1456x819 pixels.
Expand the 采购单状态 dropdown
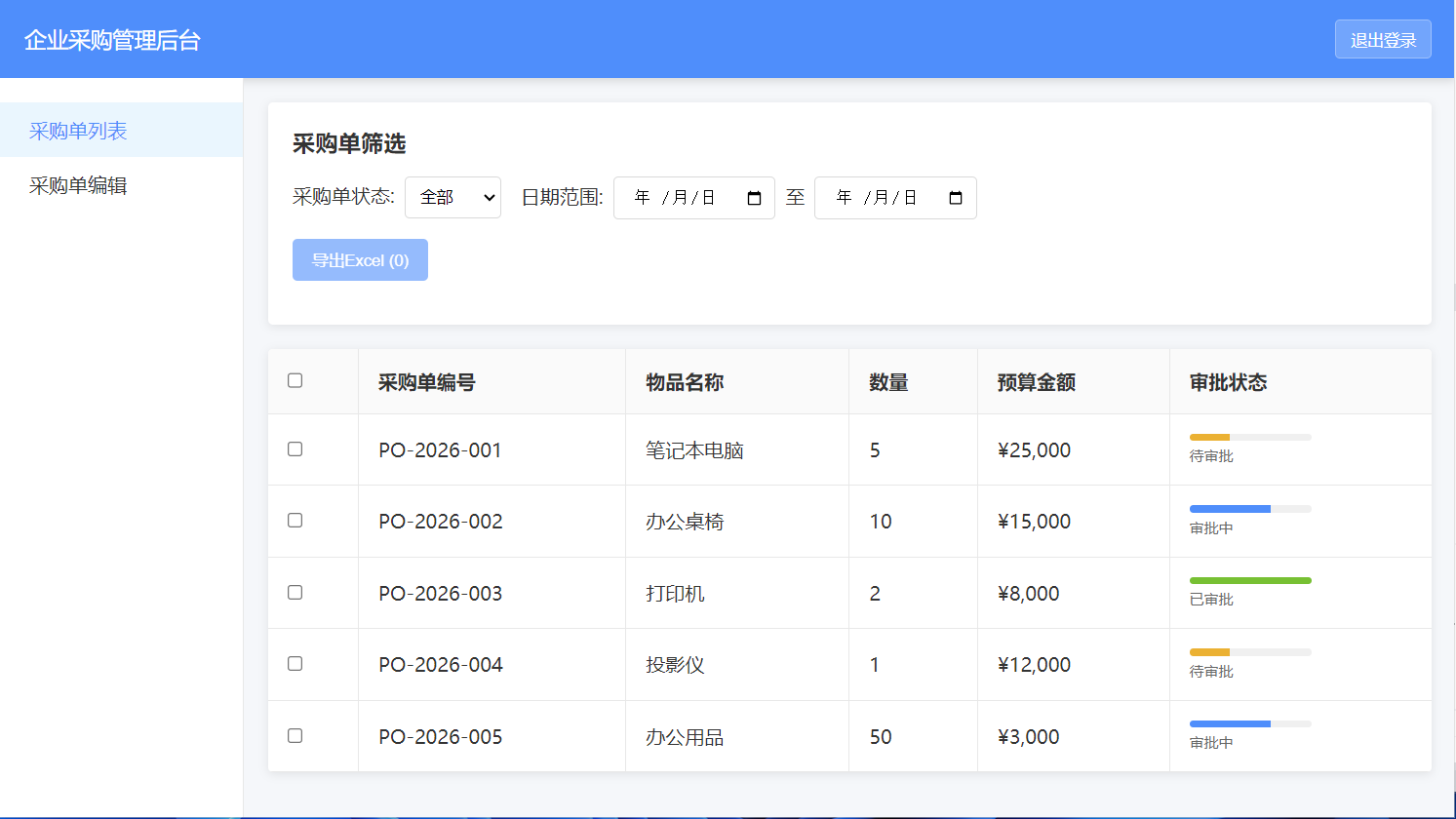[453, 197]
